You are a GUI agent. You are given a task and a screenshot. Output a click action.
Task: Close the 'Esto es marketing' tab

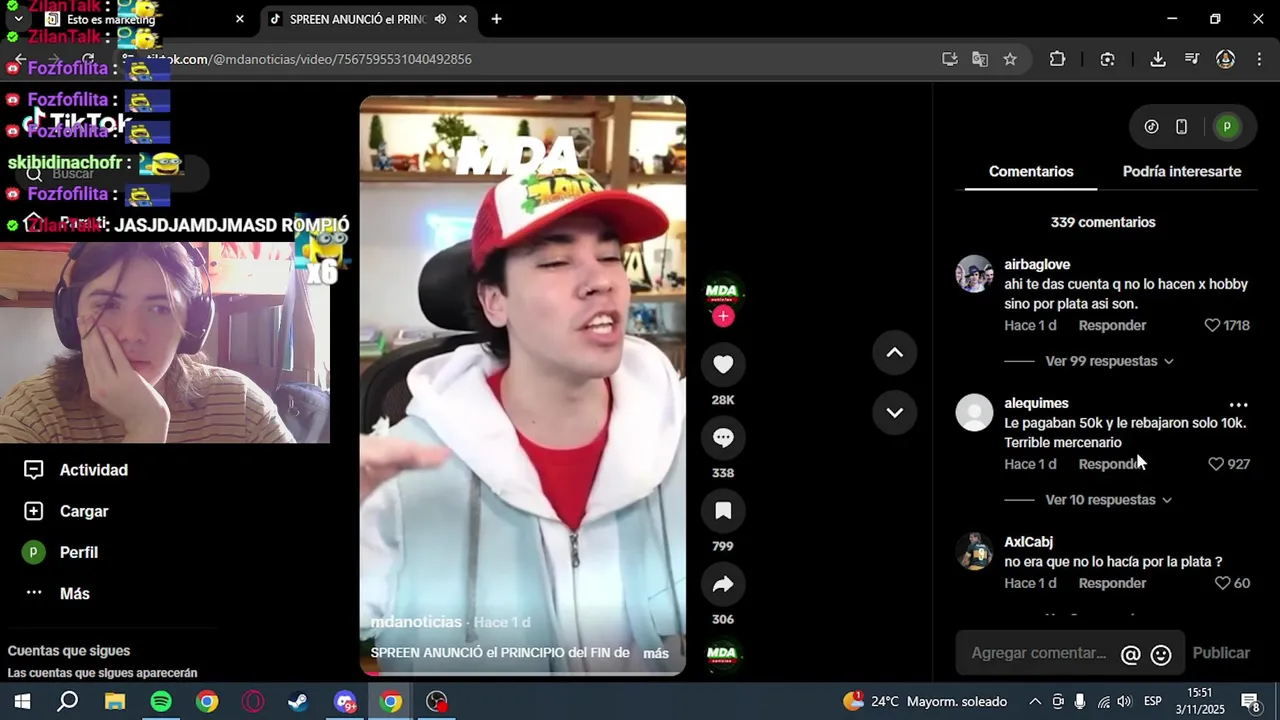coord(239,19)
